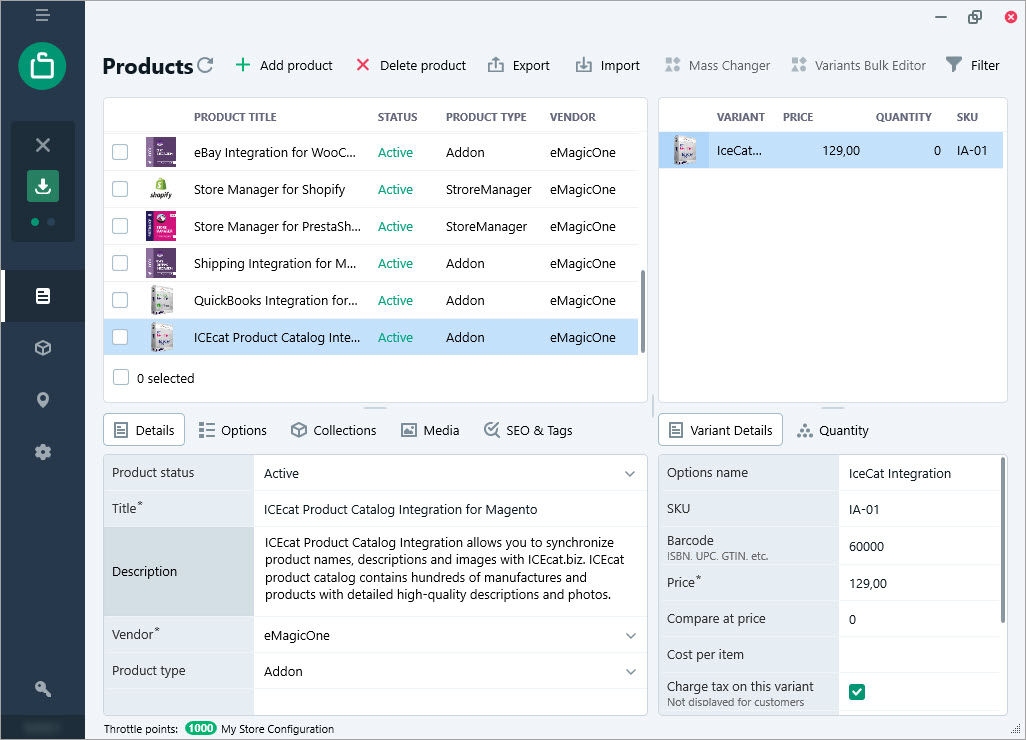Check the Store Manager for Shopify checkbox
Image resolution: width=1026 pixels, height=740 pixels.
[x=120, y=189]
